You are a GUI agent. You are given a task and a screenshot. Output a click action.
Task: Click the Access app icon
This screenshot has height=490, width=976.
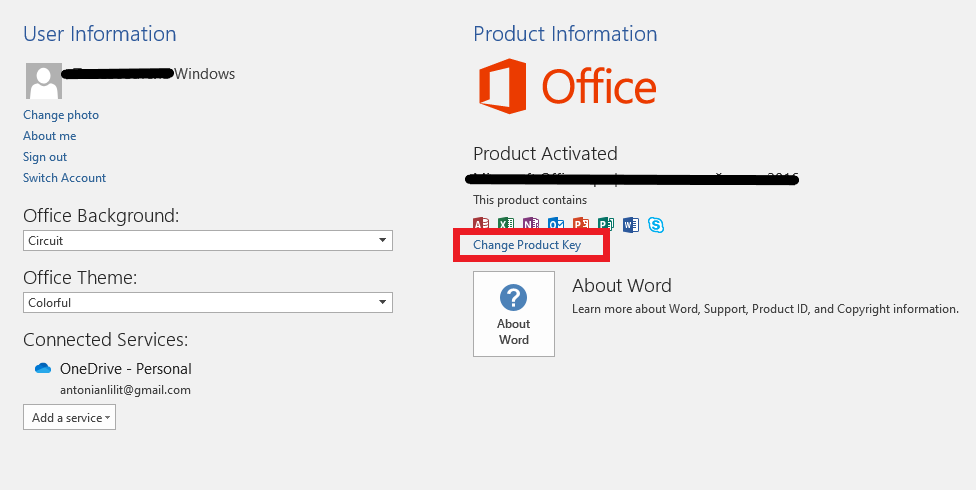(x=481, y=224)
